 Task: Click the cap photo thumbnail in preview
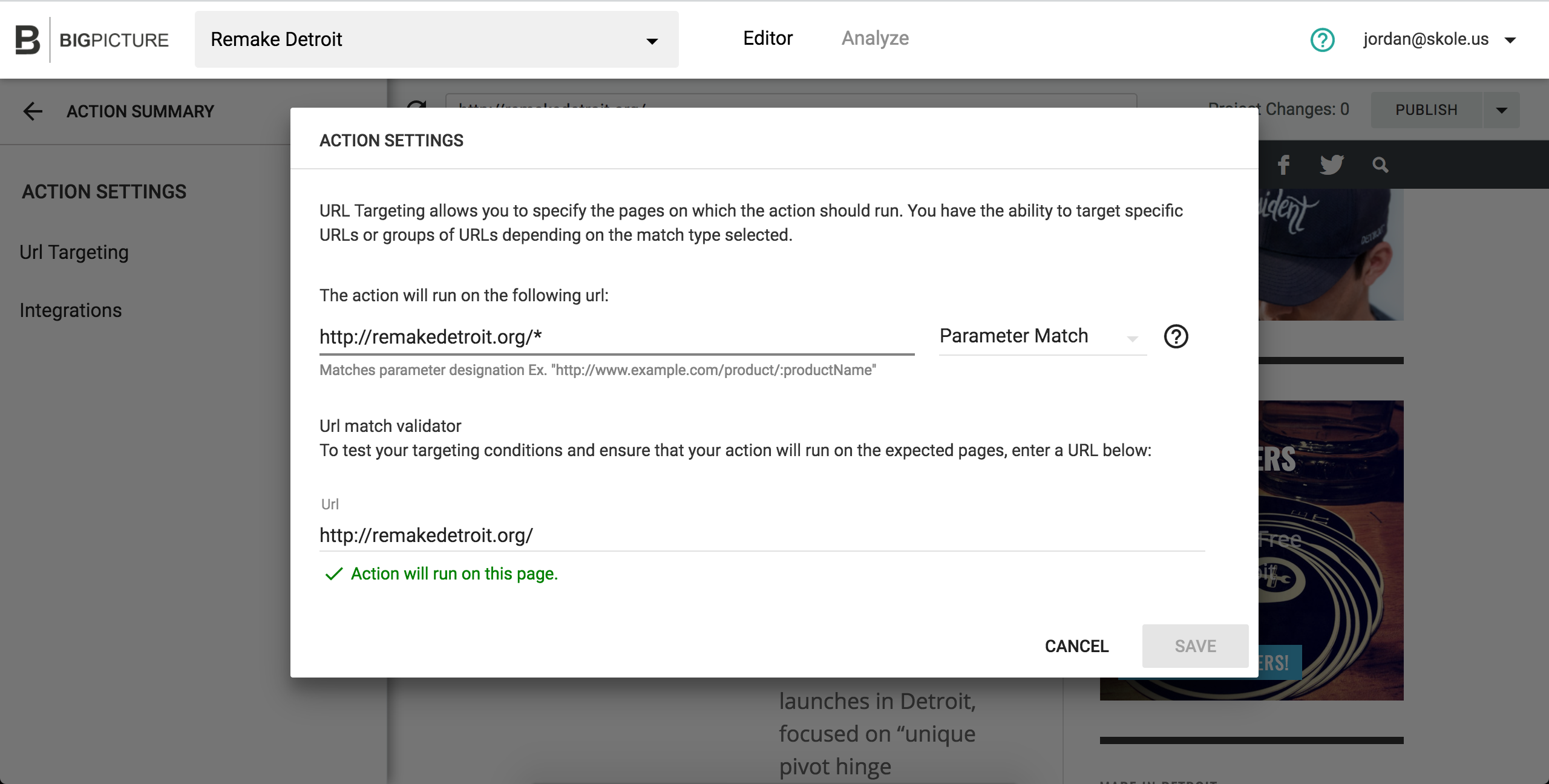[1331, 255]
